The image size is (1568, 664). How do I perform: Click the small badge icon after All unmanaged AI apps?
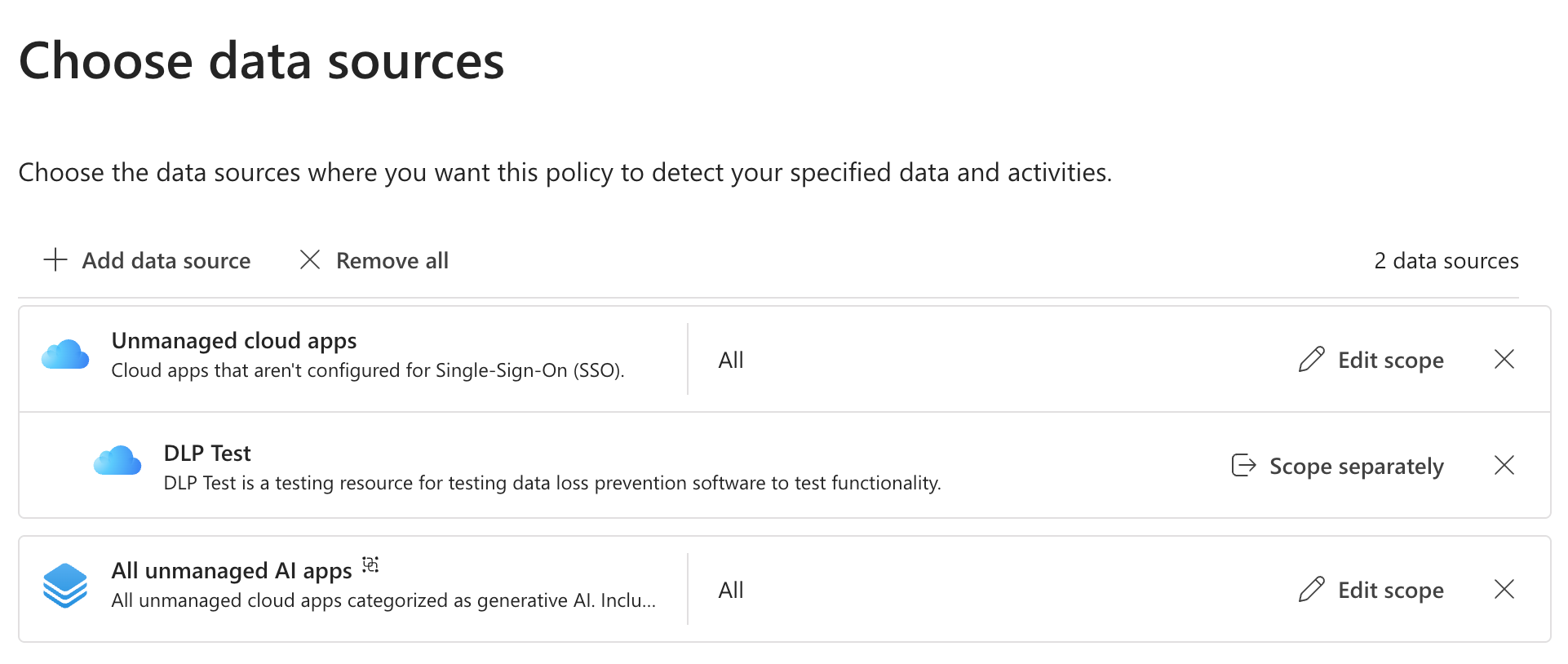coord(370,564)
